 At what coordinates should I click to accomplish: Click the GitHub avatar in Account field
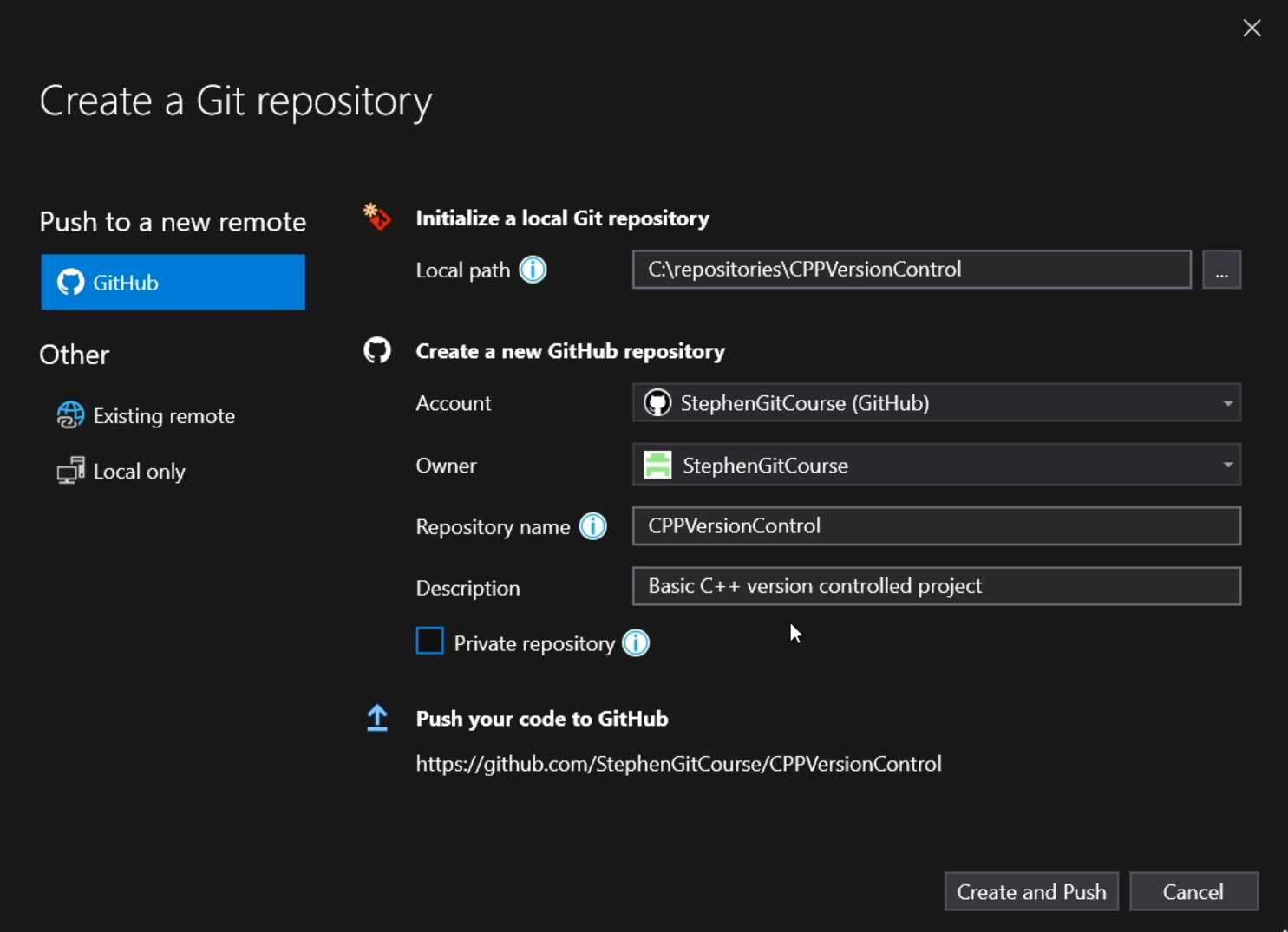(x=657, y=402)
